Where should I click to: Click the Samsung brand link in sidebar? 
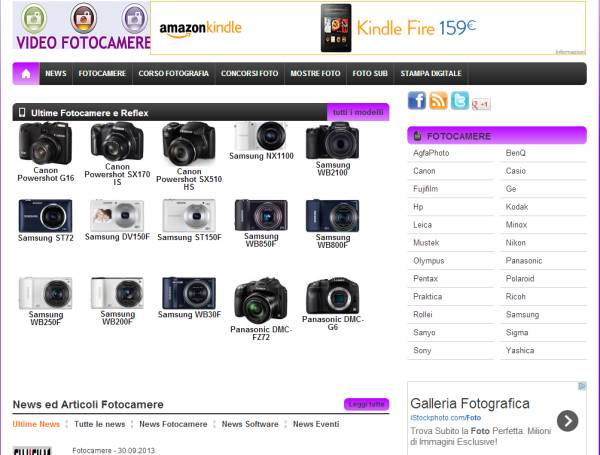click(522, 315)
